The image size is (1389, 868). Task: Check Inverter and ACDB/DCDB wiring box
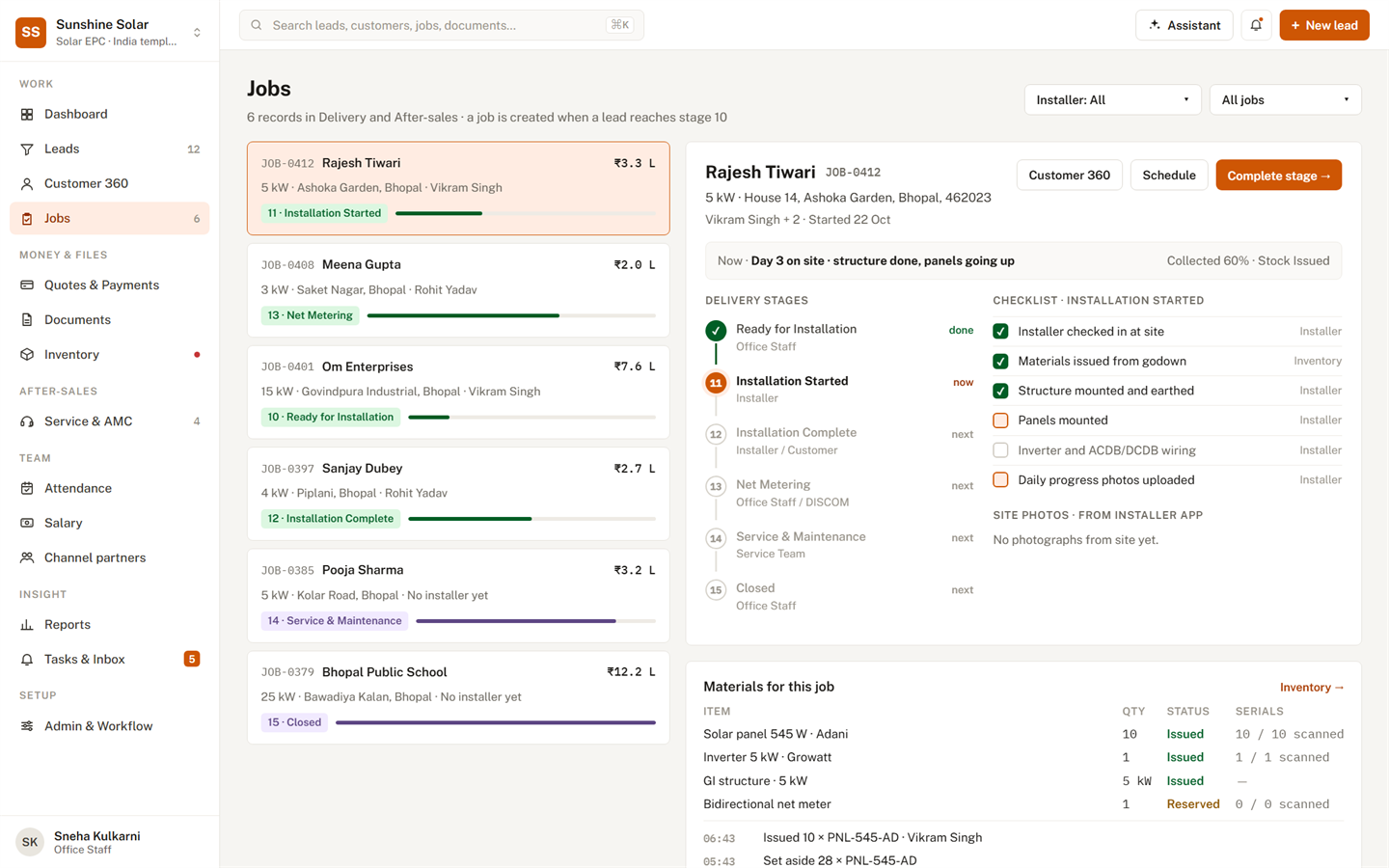point(1000,450)
